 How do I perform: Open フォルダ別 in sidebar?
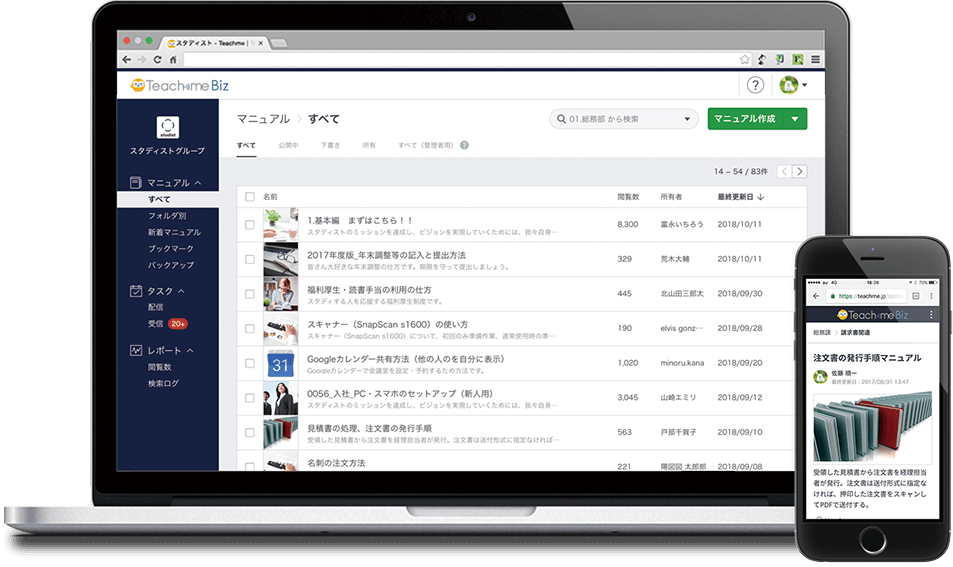point(167,216)
